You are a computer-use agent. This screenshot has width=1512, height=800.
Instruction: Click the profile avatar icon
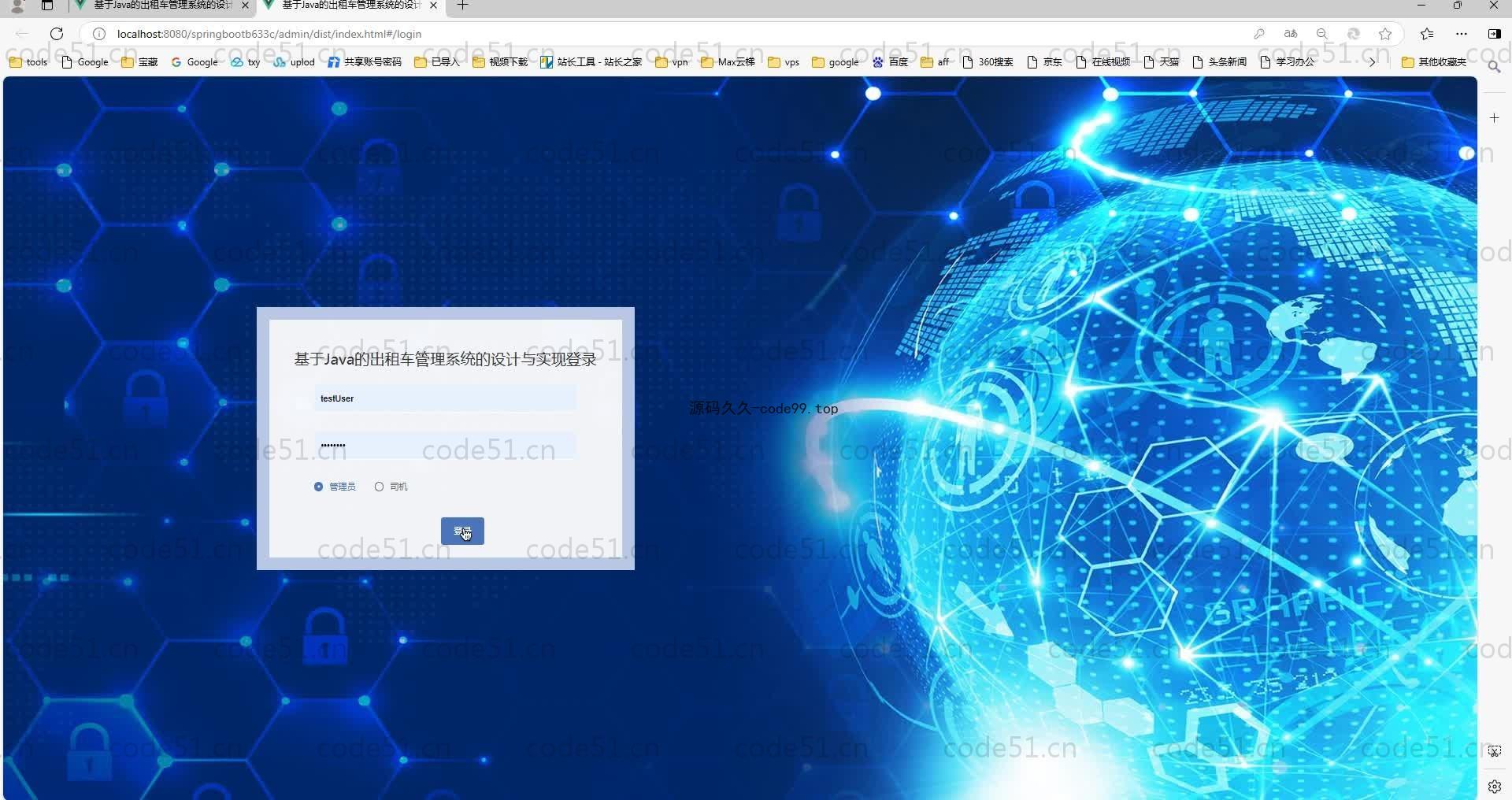point(17,6)
